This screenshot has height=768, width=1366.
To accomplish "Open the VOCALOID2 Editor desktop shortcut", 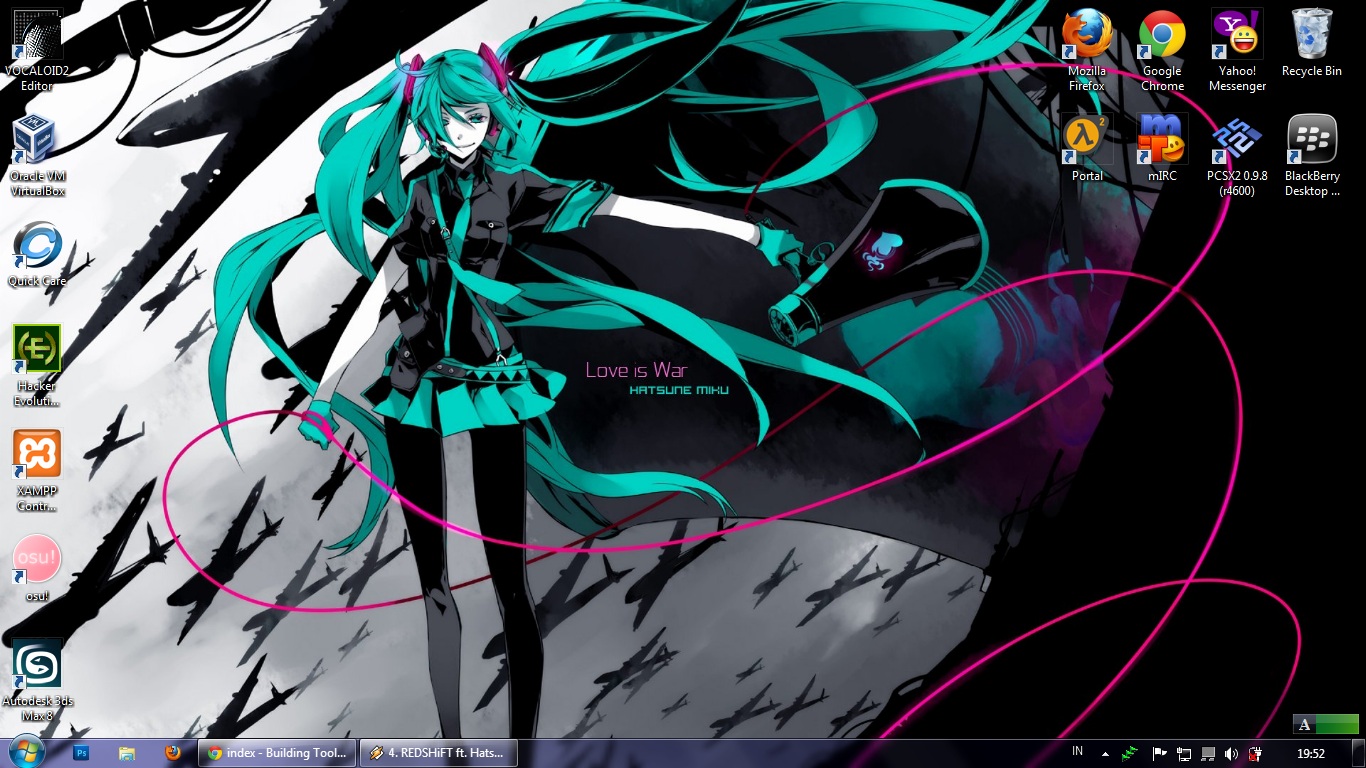I will [37, 50].
